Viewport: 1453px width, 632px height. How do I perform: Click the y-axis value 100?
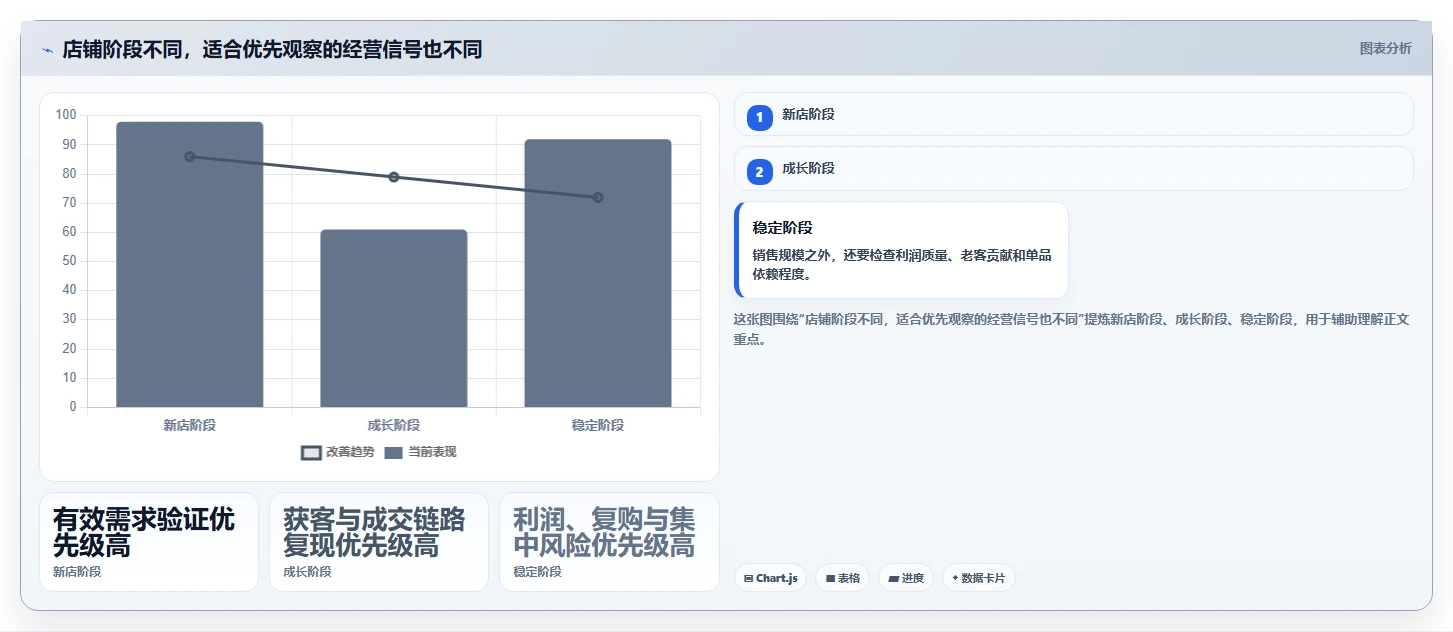click(x=66, y=115)
